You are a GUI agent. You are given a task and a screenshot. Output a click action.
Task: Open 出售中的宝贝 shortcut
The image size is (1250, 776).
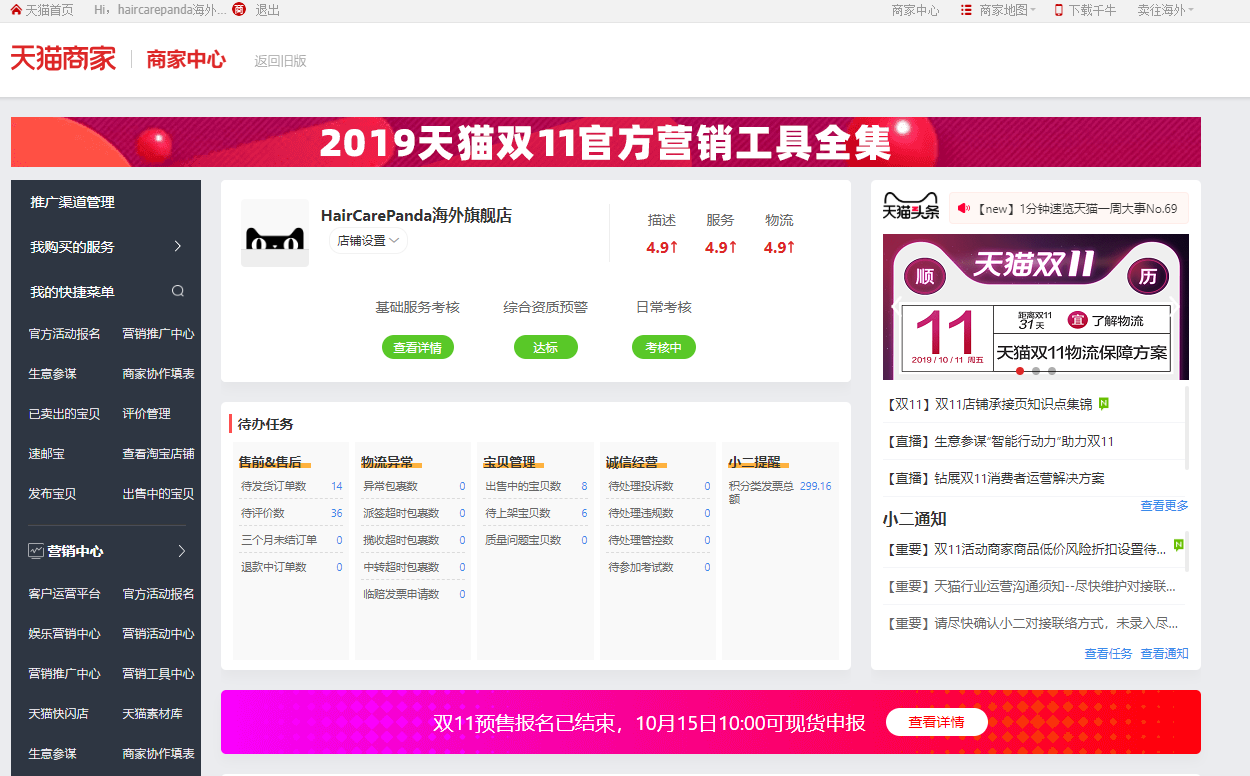pyautogui.click(x=159, y=493)
